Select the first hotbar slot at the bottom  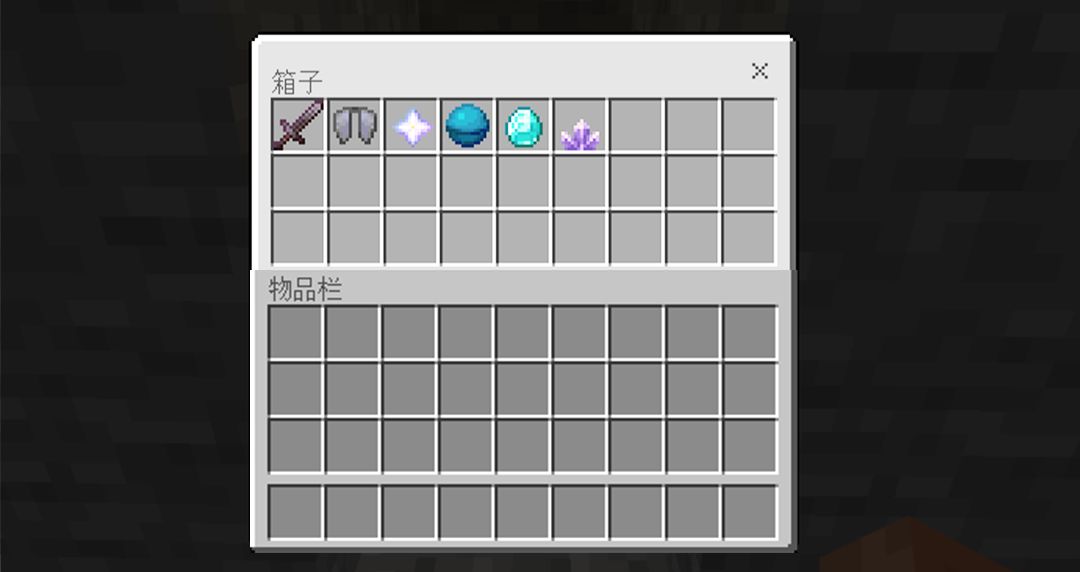tap(295, 512)
